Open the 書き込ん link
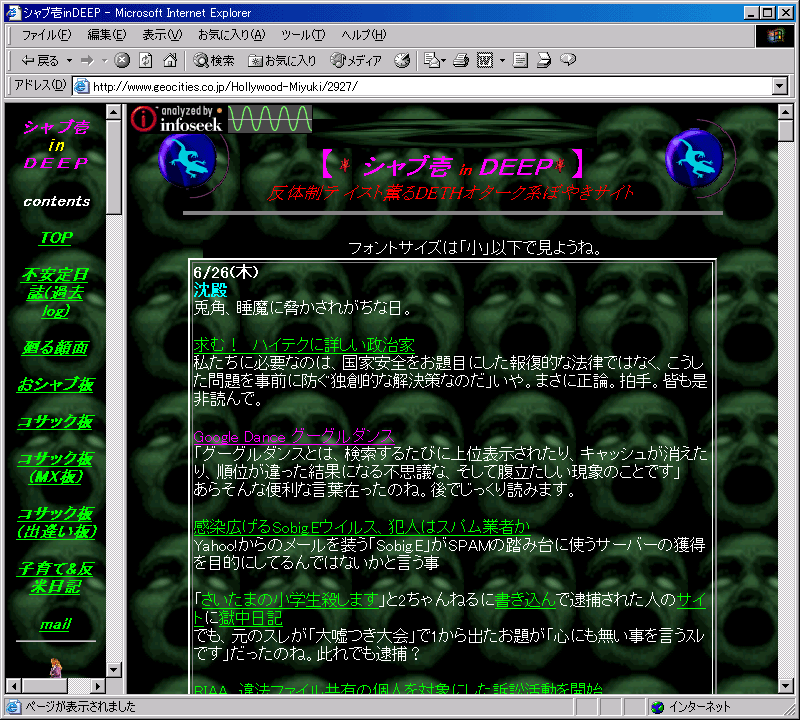This screenshot has width=800, height=720. (x=525, y=600)
